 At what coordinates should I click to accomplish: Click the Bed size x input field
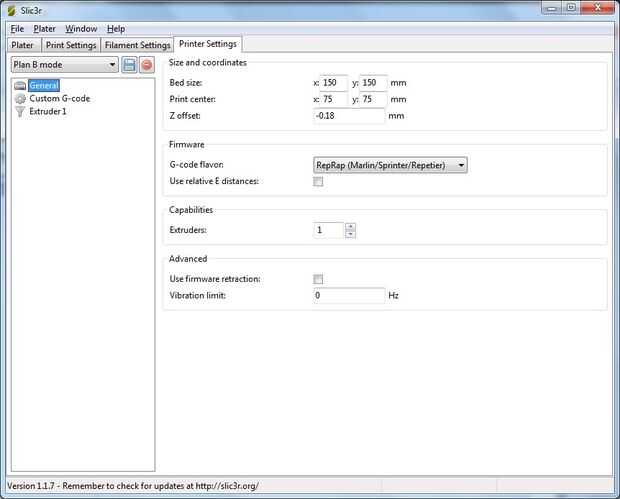[x=334, y=83]
